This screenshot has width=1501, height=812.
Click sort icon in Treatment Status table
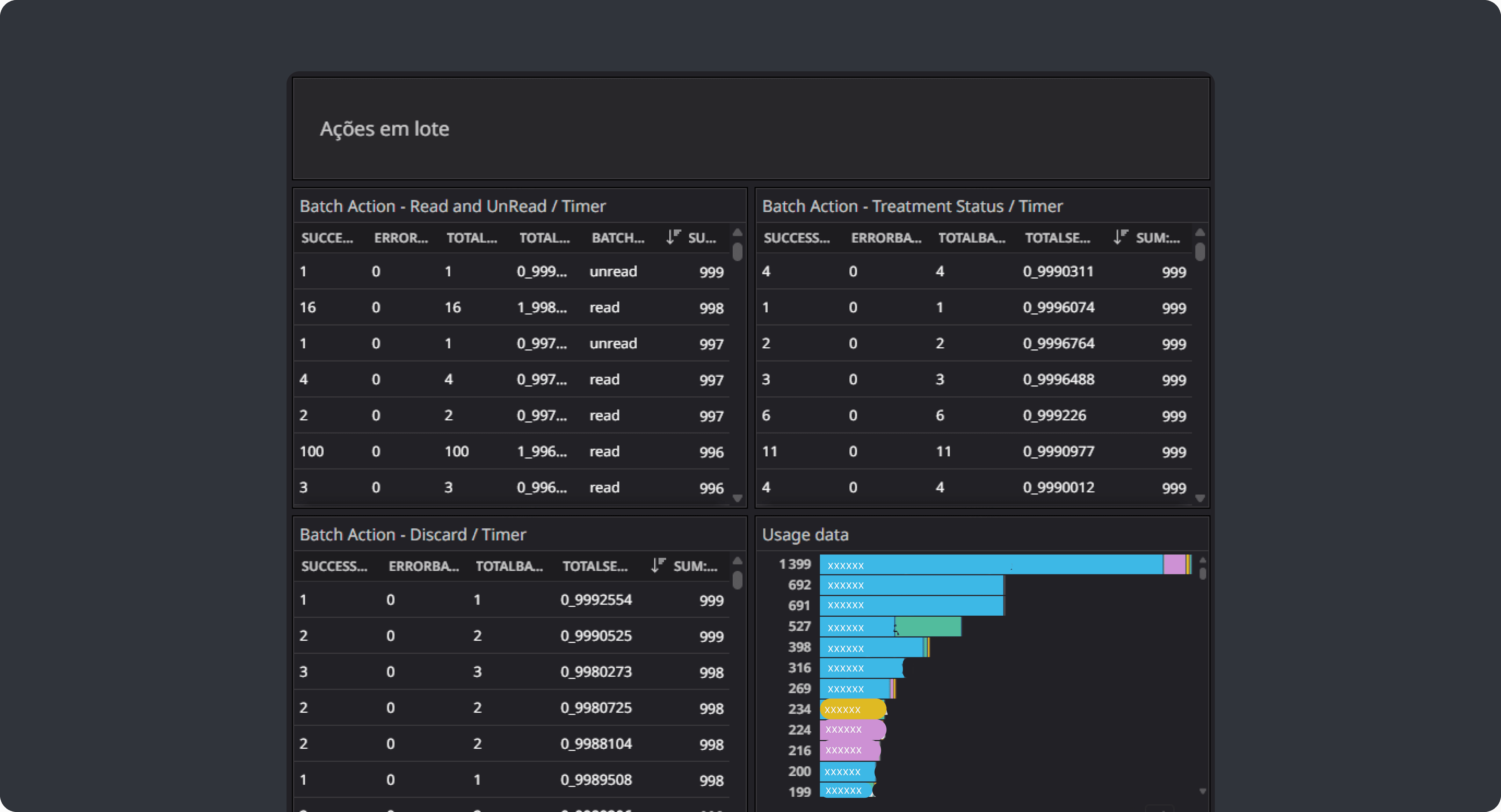(1120, 237)
